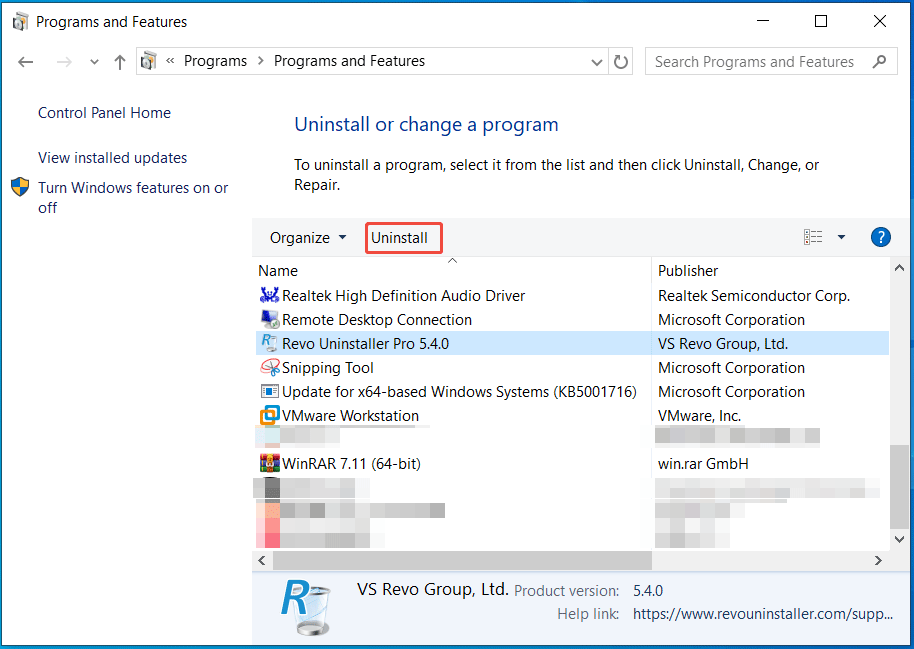Image resolution: width=914 pixels, height=649 pixels.
Task: Expand the address bar history chevron
Action: (597, 61)
